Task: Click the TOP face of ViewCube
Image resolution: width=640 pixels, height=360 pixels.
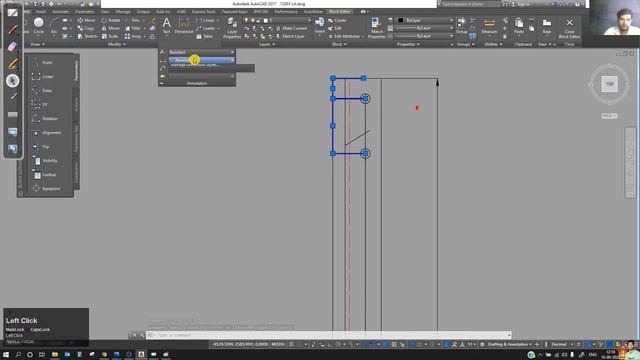Action: tap(609, 84)
